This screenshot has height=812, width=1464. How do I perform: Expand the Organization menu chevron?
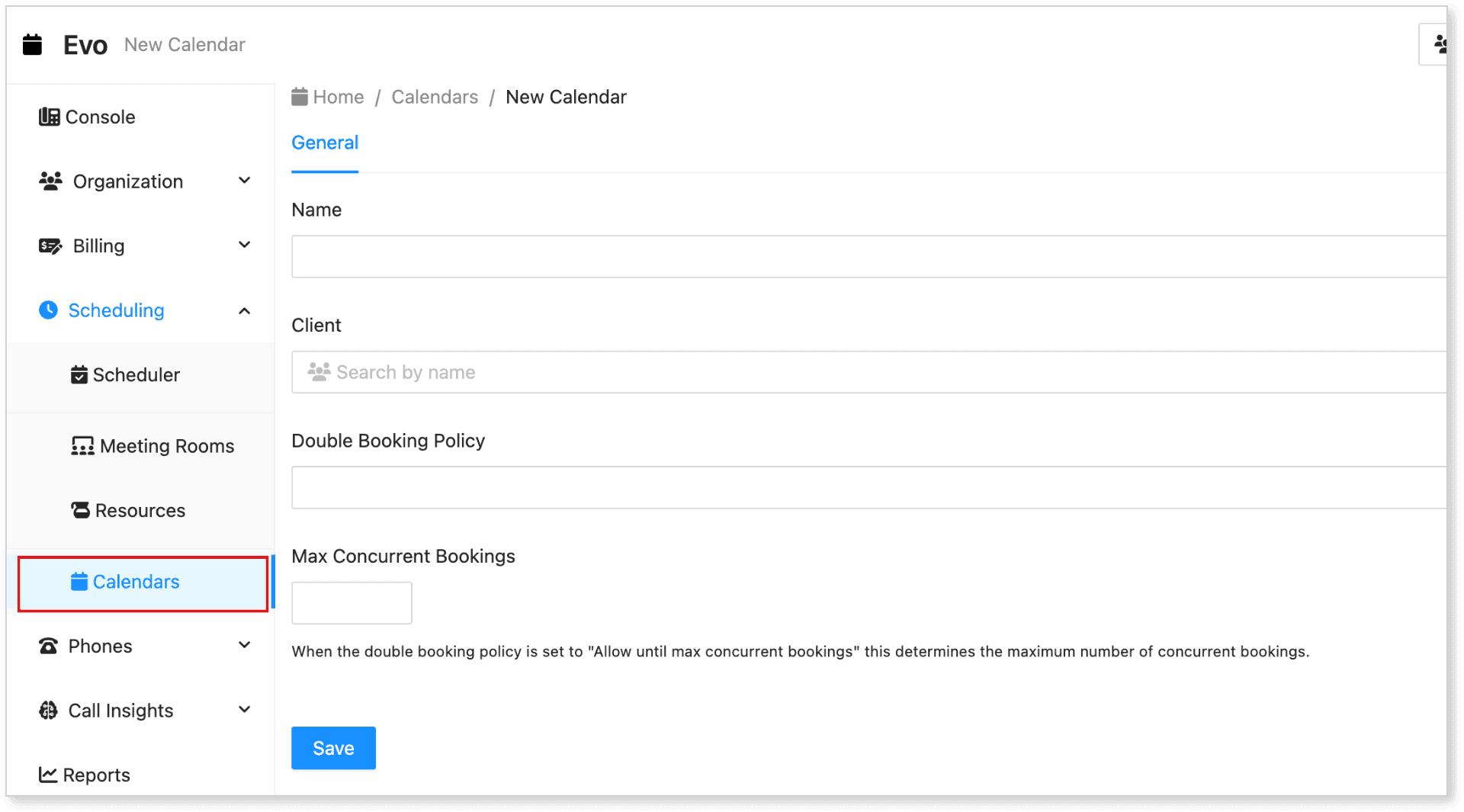244,181
